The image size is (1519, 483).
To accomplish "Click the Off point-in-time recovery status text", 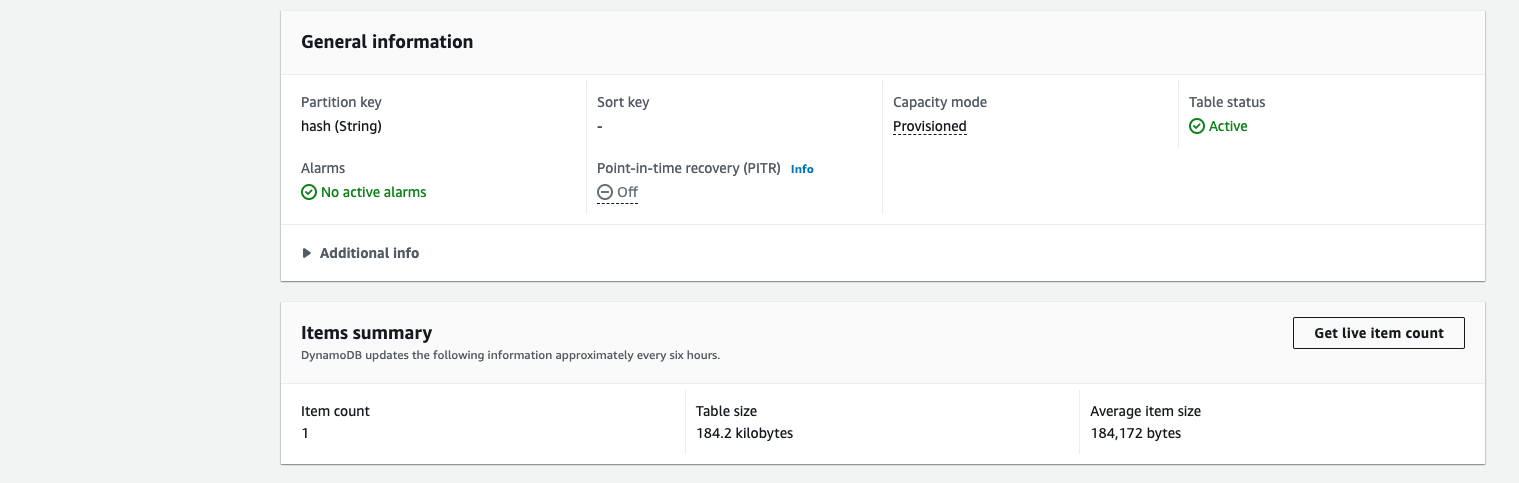I will 627,192.
